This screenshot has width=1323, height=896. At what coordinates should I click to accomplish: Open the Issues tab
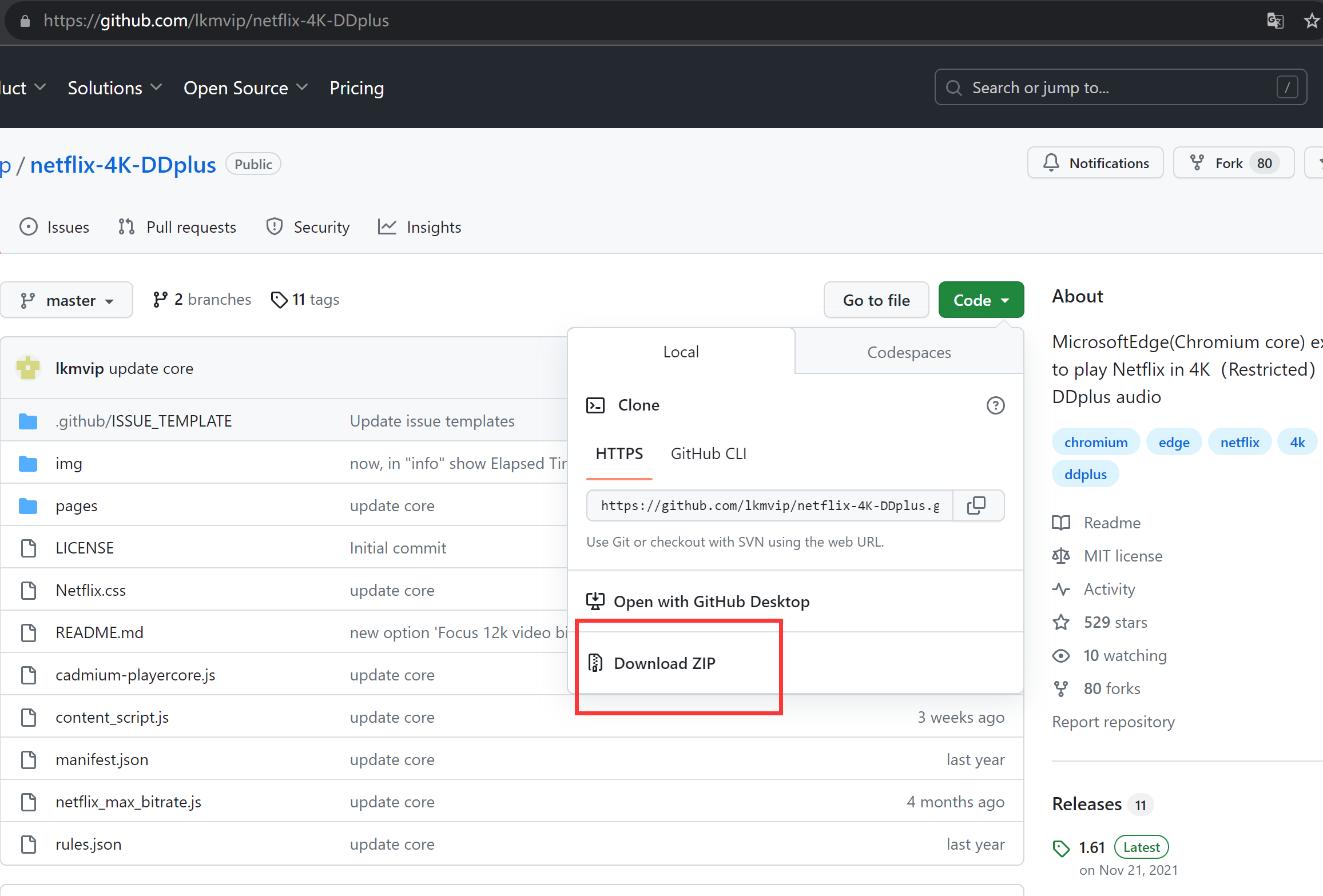pos(54,228)
